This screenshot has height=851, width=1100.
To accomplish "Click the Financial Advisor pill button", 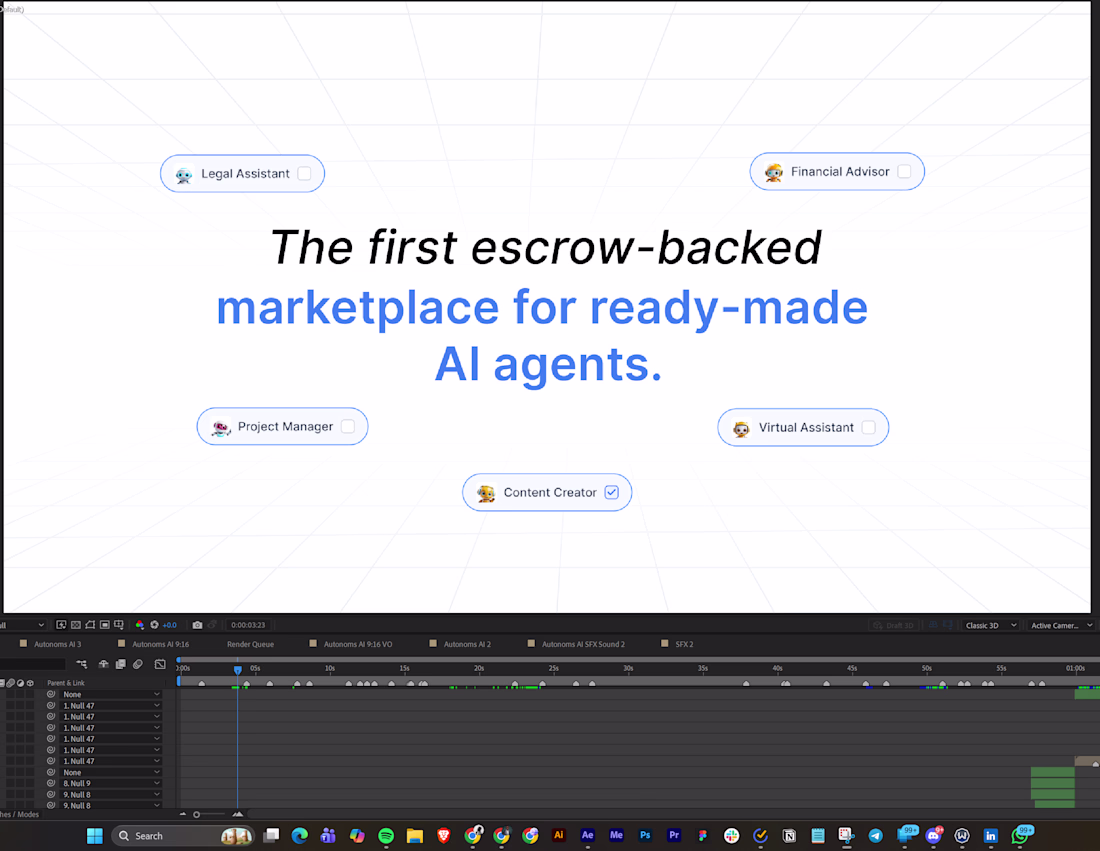I will [837, 171].
